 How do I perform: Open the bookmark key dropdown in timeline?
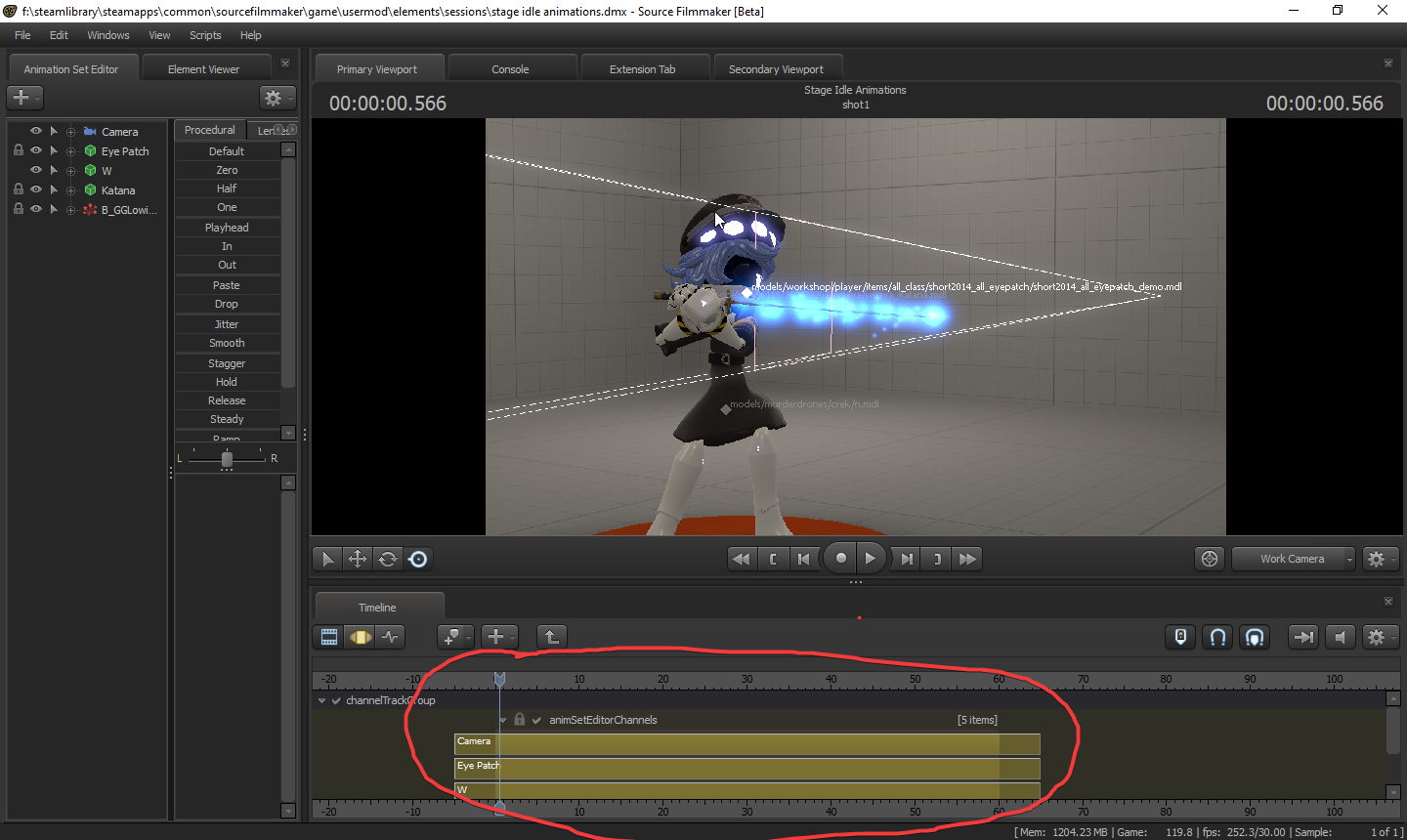coord(455,637)
